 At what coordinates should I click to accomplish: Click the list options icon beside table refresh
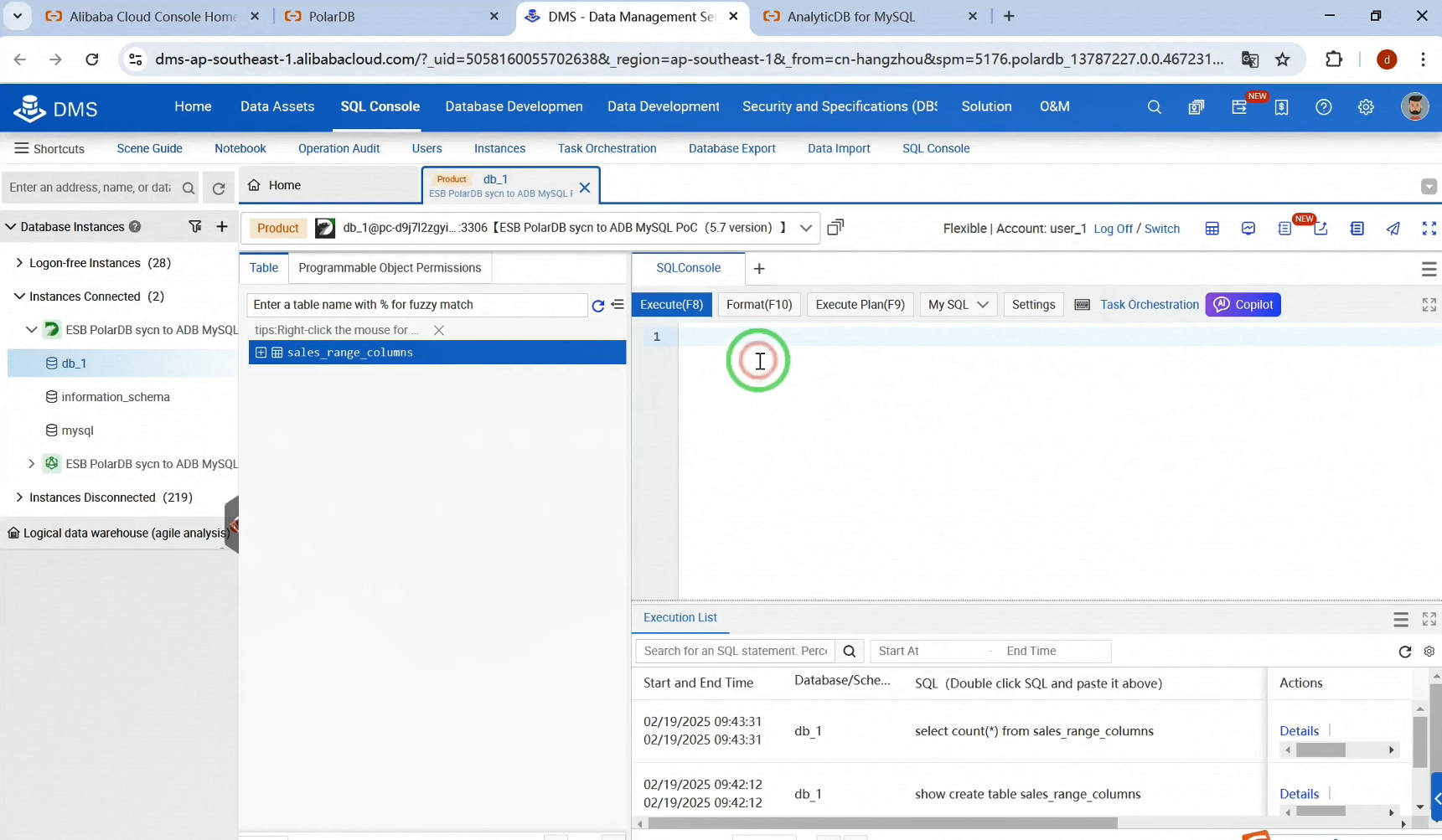(618, 305)
